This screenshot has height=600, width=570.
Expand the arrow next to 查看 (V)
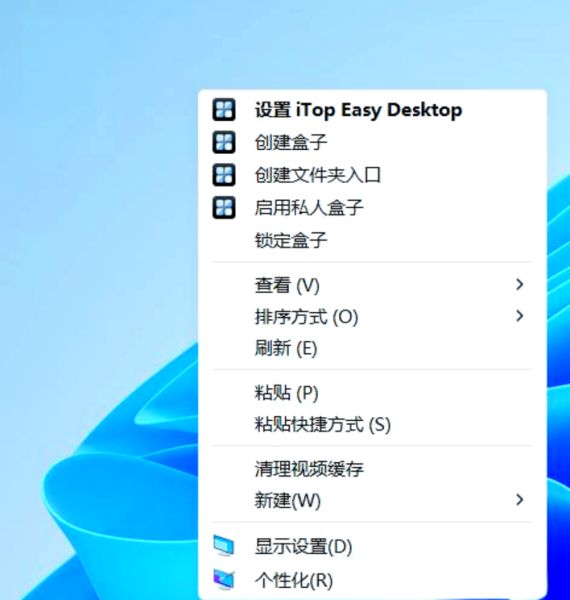pyautogui.click(x=519, y=284)
